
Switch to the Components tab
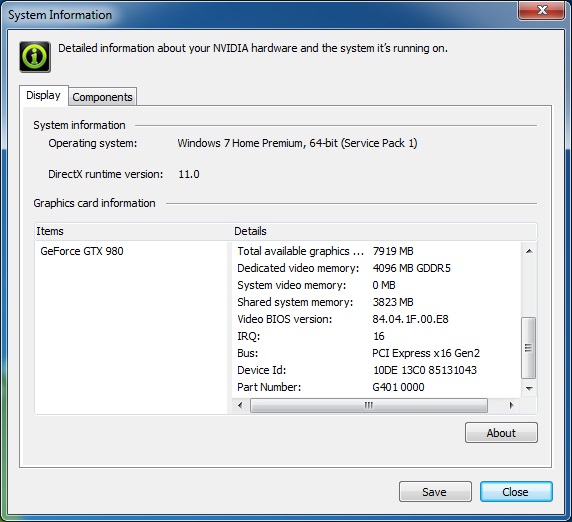pyautogui.click(x=103, y=97)
